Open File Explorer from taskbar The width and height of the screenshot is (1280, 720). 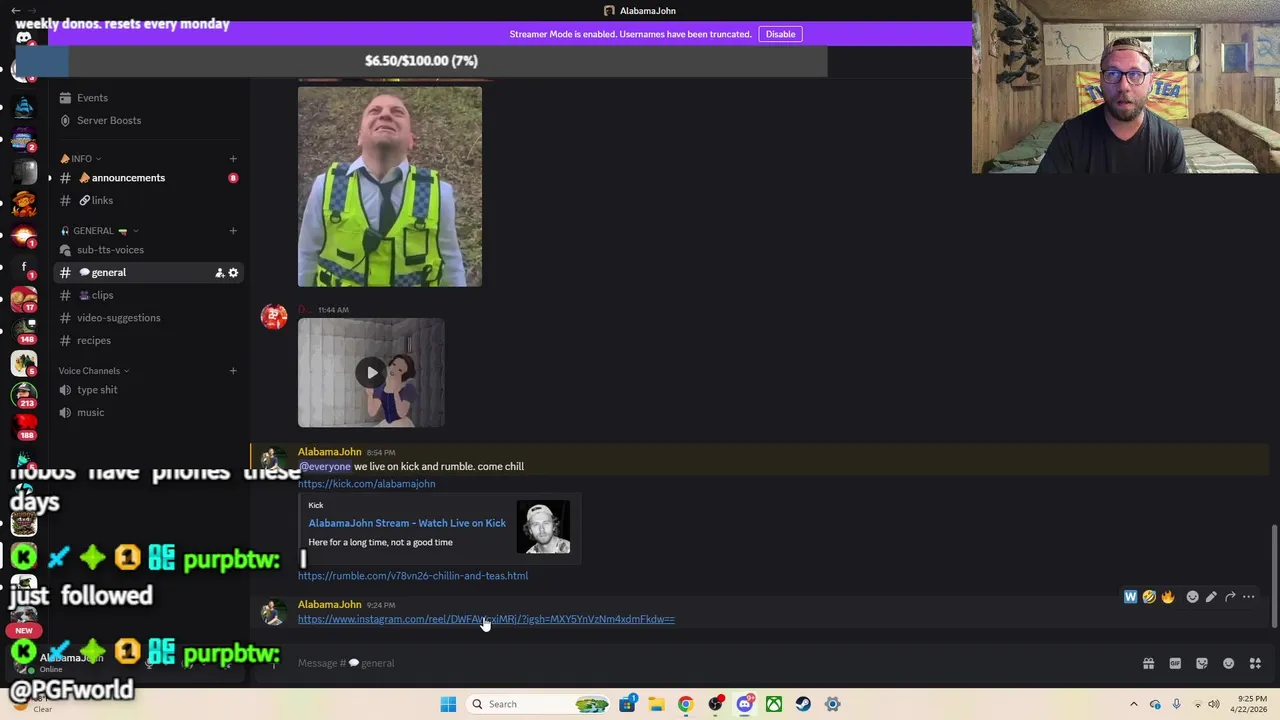[x=656, y=704]
